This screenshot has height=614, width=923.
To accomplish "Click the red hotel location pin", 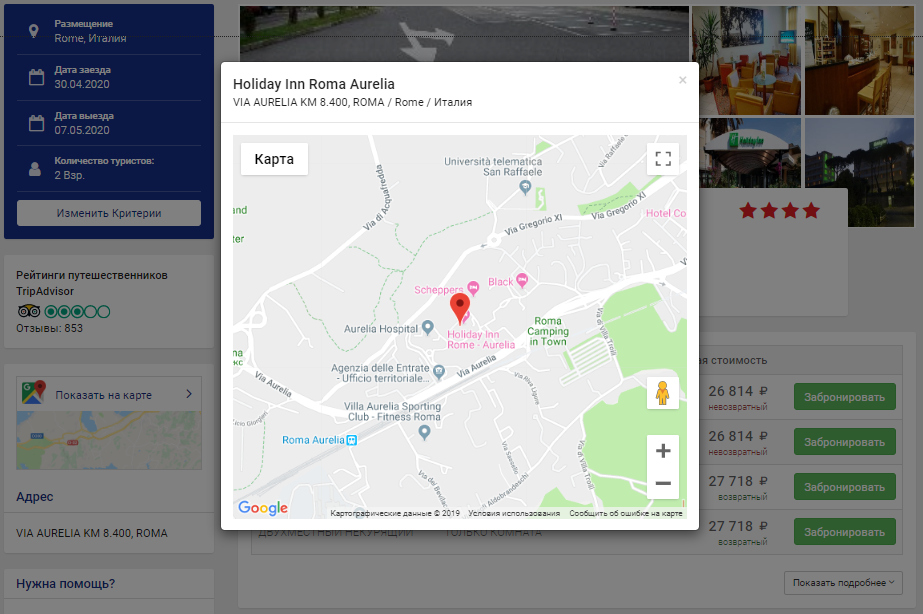I will click(x=460, y=308).
